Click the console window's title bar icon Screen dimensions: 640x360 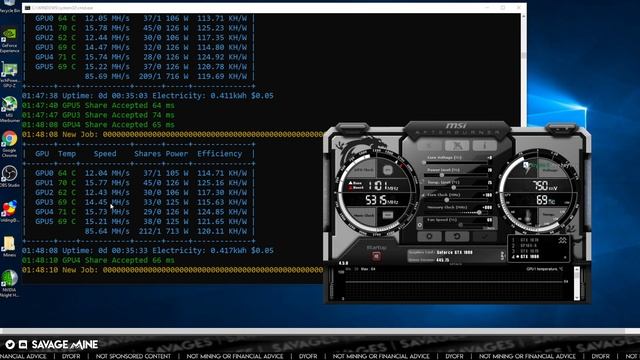pyautogui.click(x=27, y=8)
